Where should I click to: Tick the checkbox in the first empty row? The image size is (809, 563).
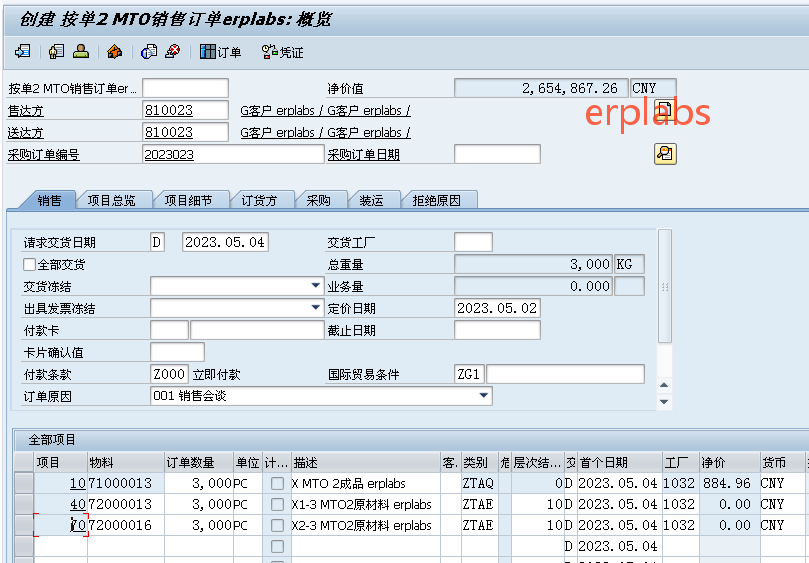[x=278, y=546]
